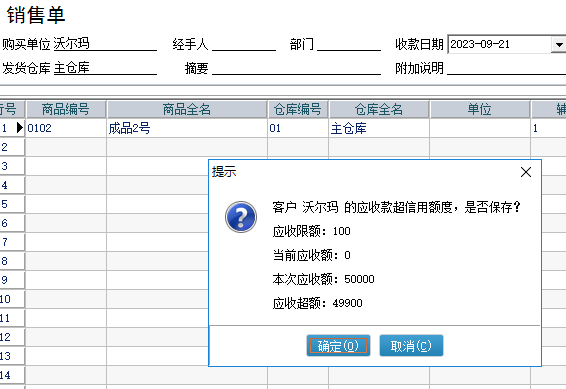Screen dimensions: 566x389
Task: Select row number 12 header
Action: tap(12, 337)
